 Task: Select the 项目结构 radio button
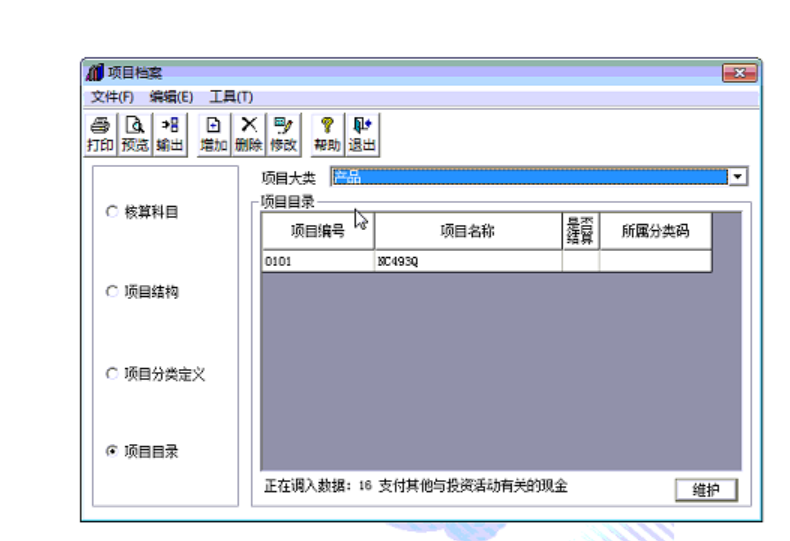click(x=112, y=292)
